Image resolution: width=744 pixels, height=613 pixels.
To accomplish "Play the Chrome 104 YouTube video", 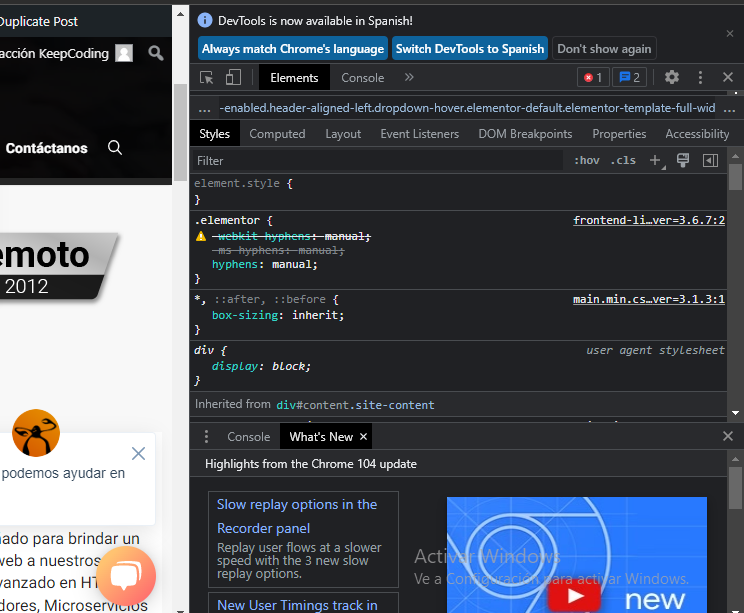I will point(575,596).
